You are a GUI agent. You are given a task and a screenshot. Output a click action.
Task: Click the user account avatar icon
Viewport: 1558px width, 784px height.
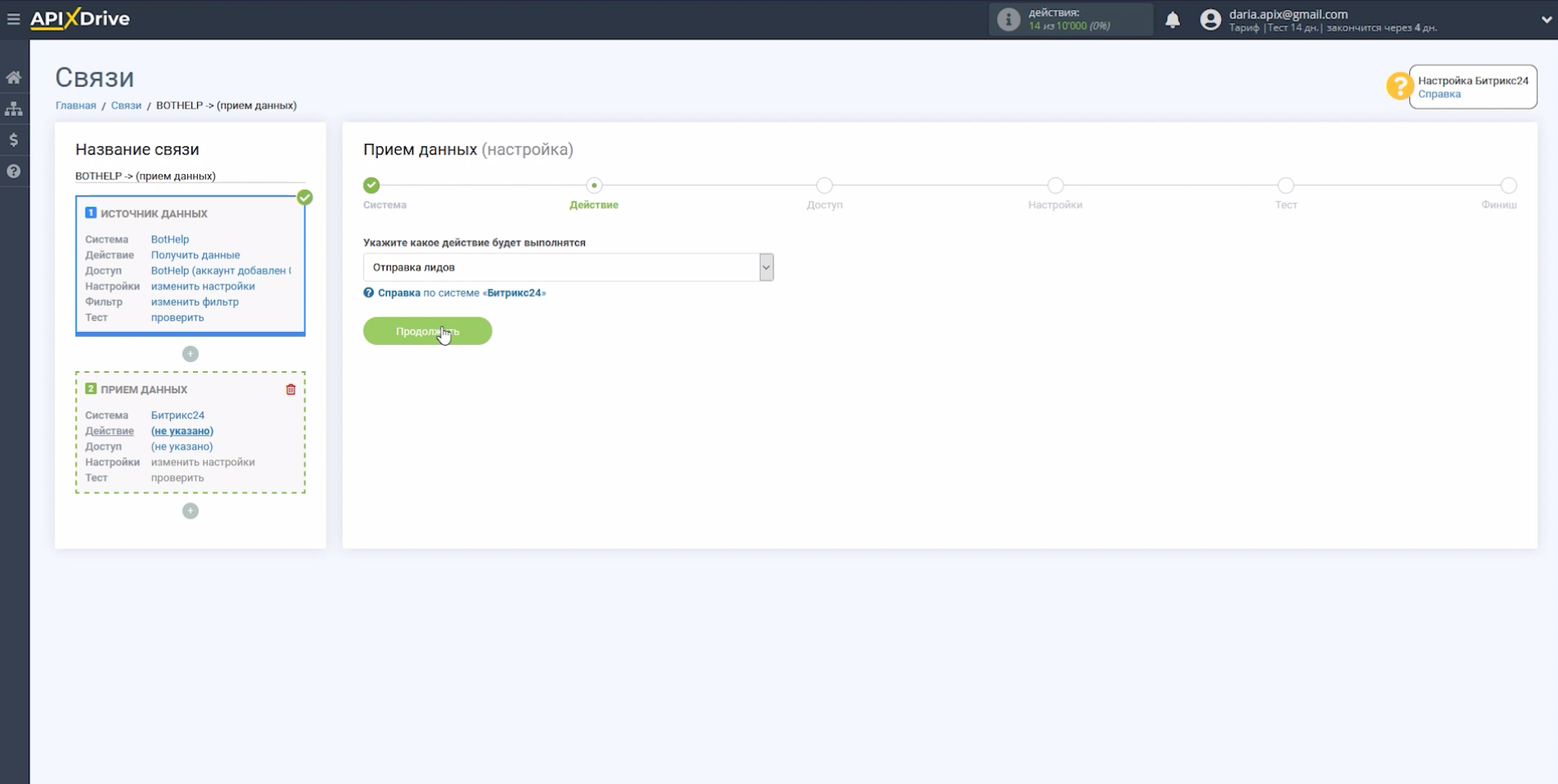(1210, 20)
